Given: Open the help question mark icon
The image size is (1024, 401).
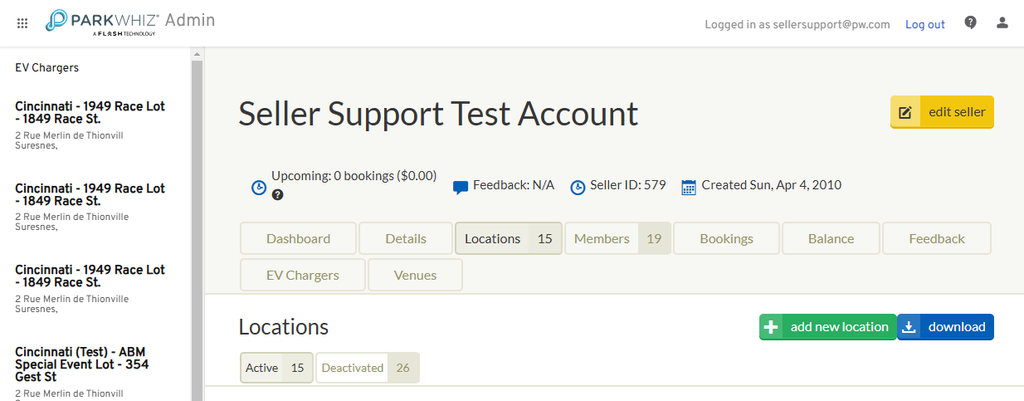Looking at the screenshot, I should (x=970, y=23).
